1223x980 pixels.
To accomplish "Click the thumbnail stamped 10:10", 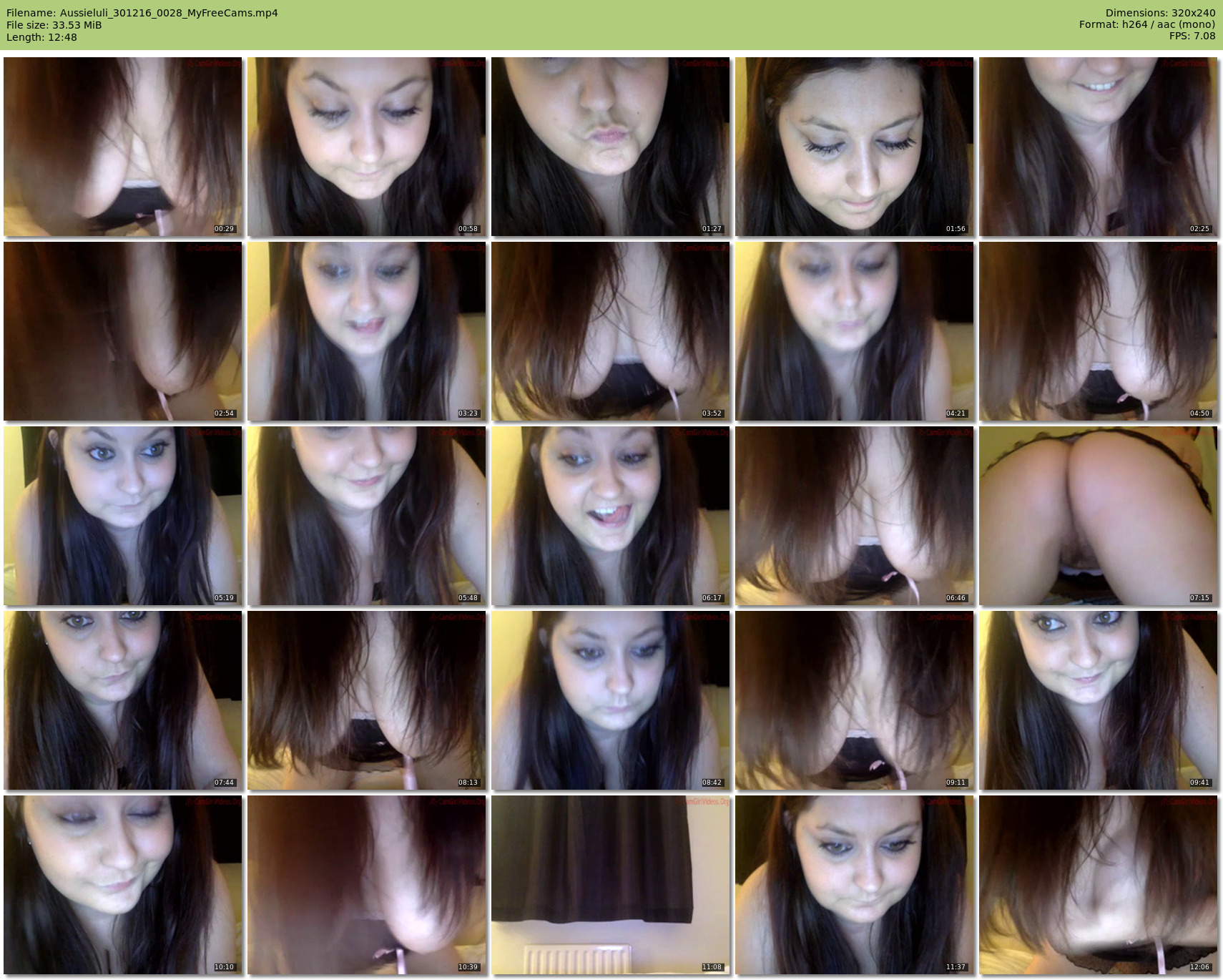I will click(123, 885).
